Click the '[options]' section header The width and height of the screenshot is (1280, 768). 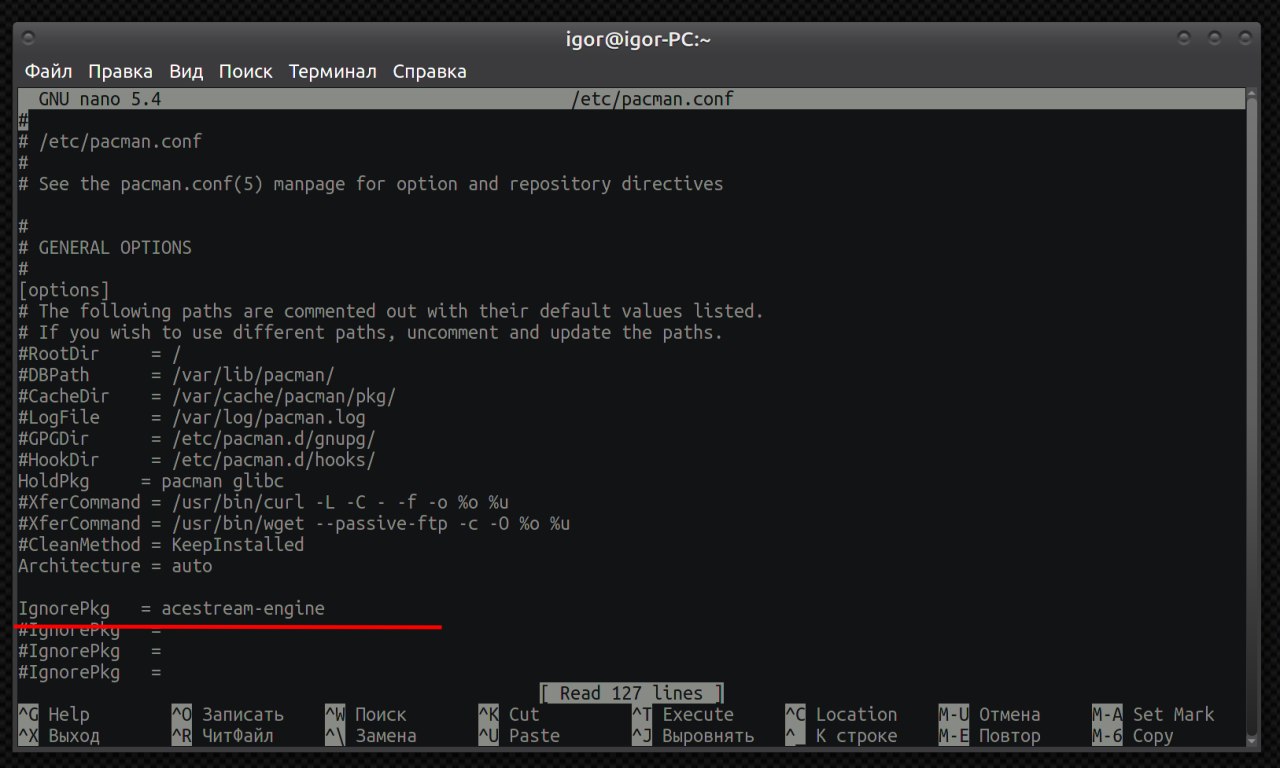[64, 290]
